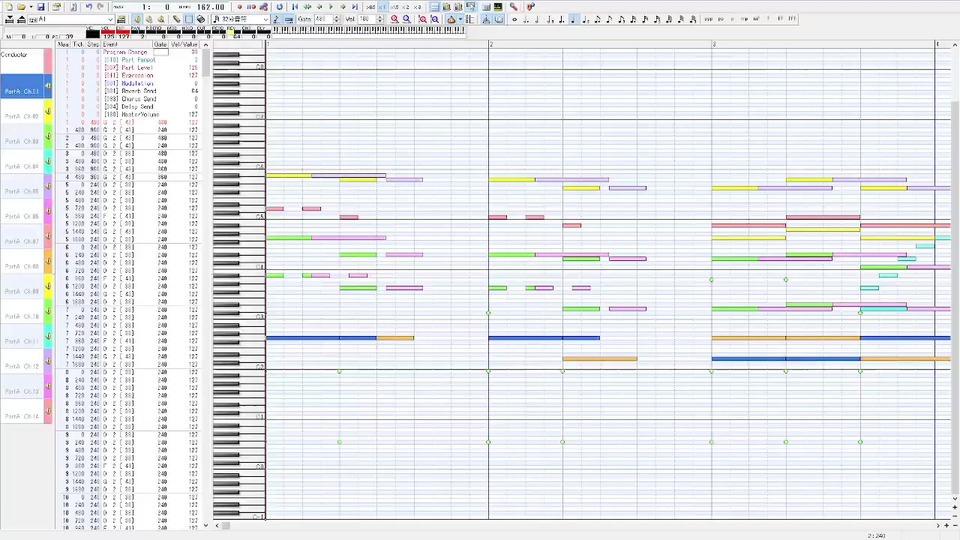Zoom in with the magnifier plus icon
Viewport: 960px width, 540px height.
click(394, 19)
